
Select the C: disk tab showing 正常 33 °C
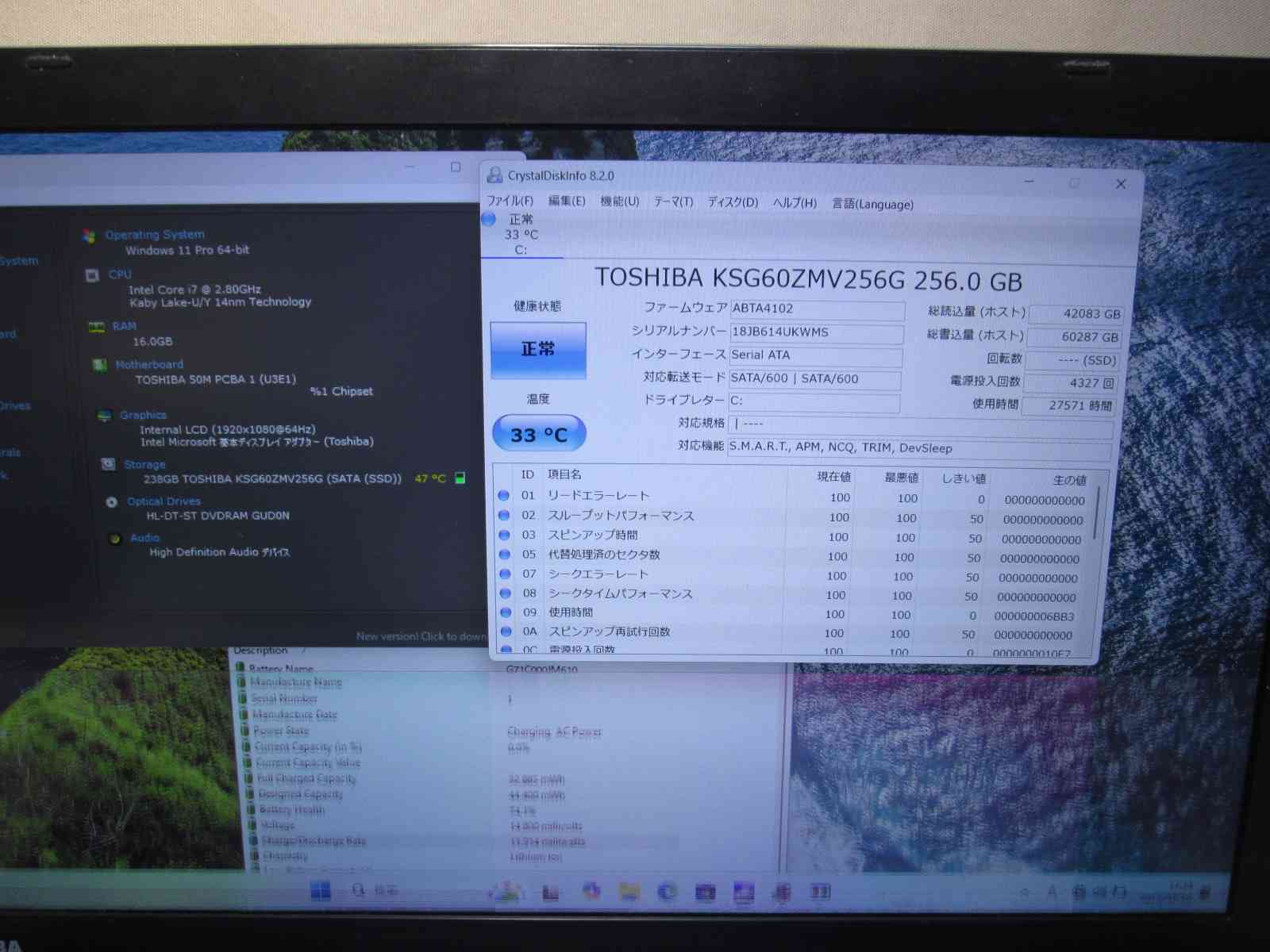521,235
